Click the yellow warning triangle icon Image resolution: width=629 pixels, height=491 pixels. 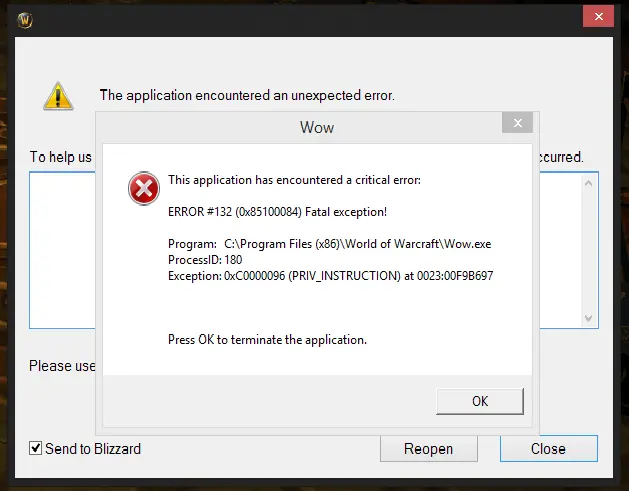(58, 96)
